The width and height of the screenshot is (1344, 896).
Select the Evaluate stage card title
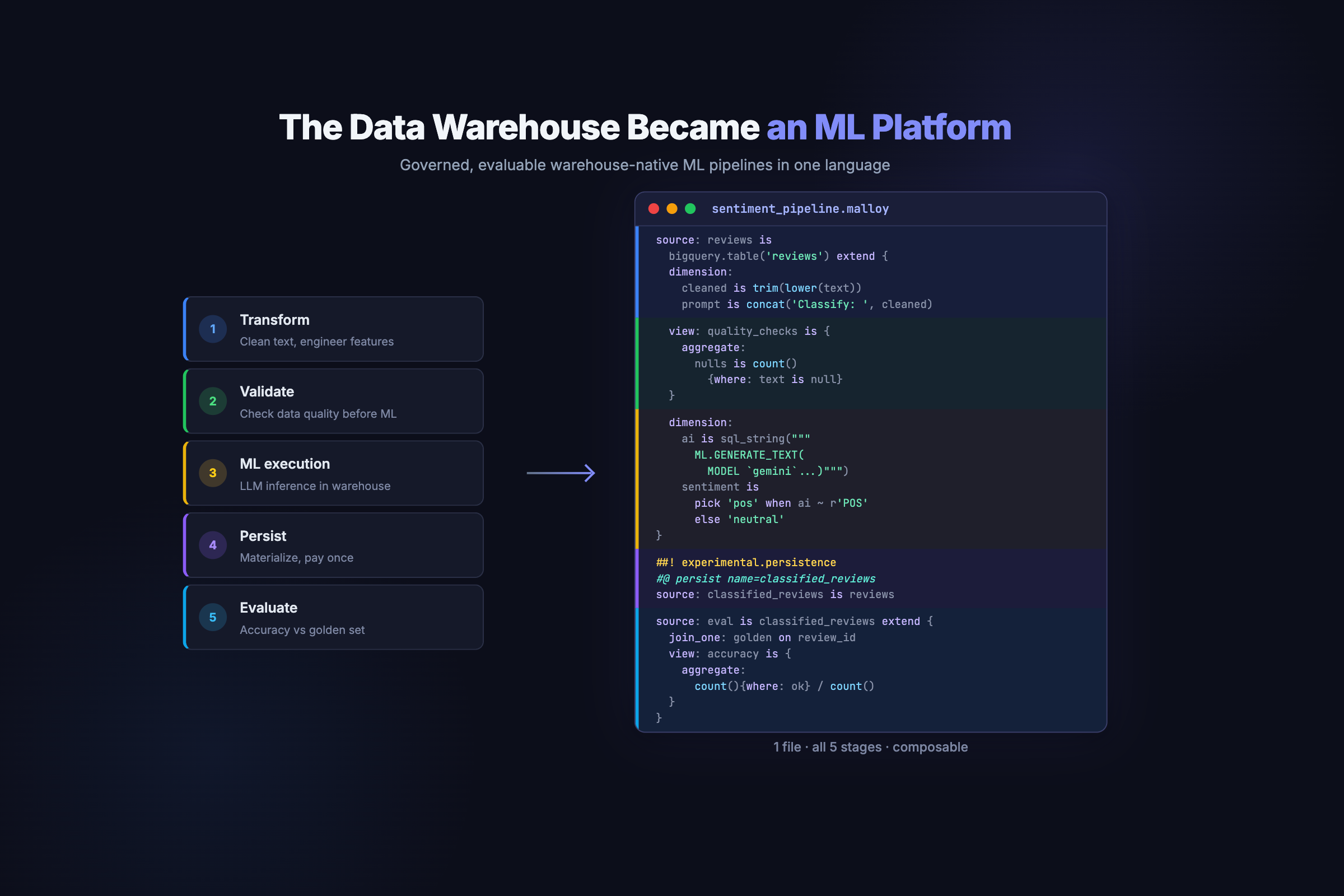(269, 608)
